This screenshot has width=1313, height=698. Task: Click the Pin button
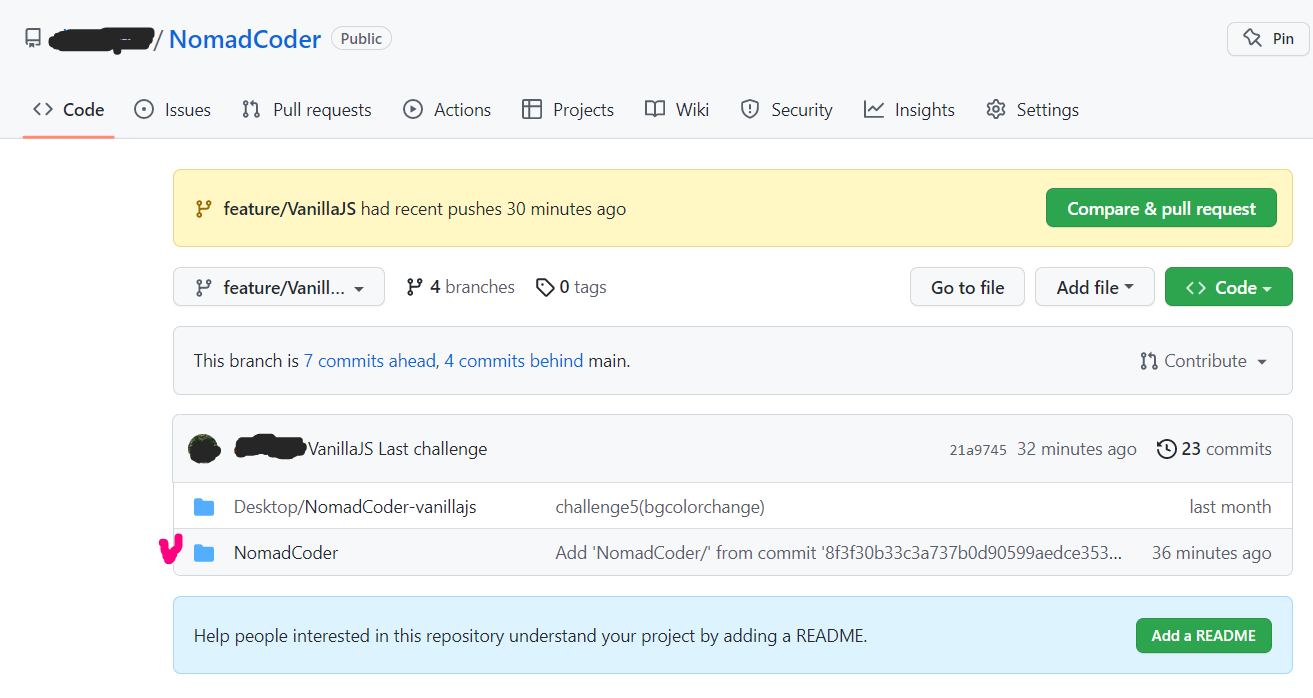tap(1268, 39)
